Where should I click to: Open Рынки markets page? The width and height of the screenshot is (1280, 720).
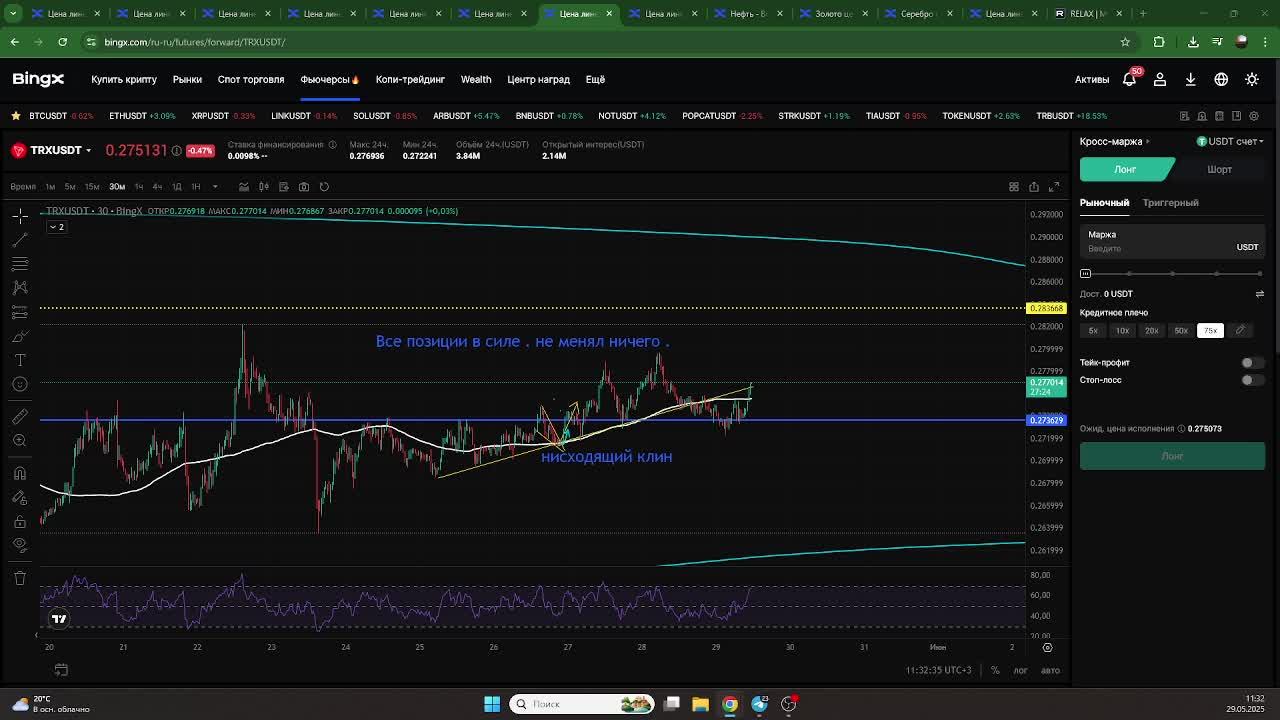click(x=187, y=79)
